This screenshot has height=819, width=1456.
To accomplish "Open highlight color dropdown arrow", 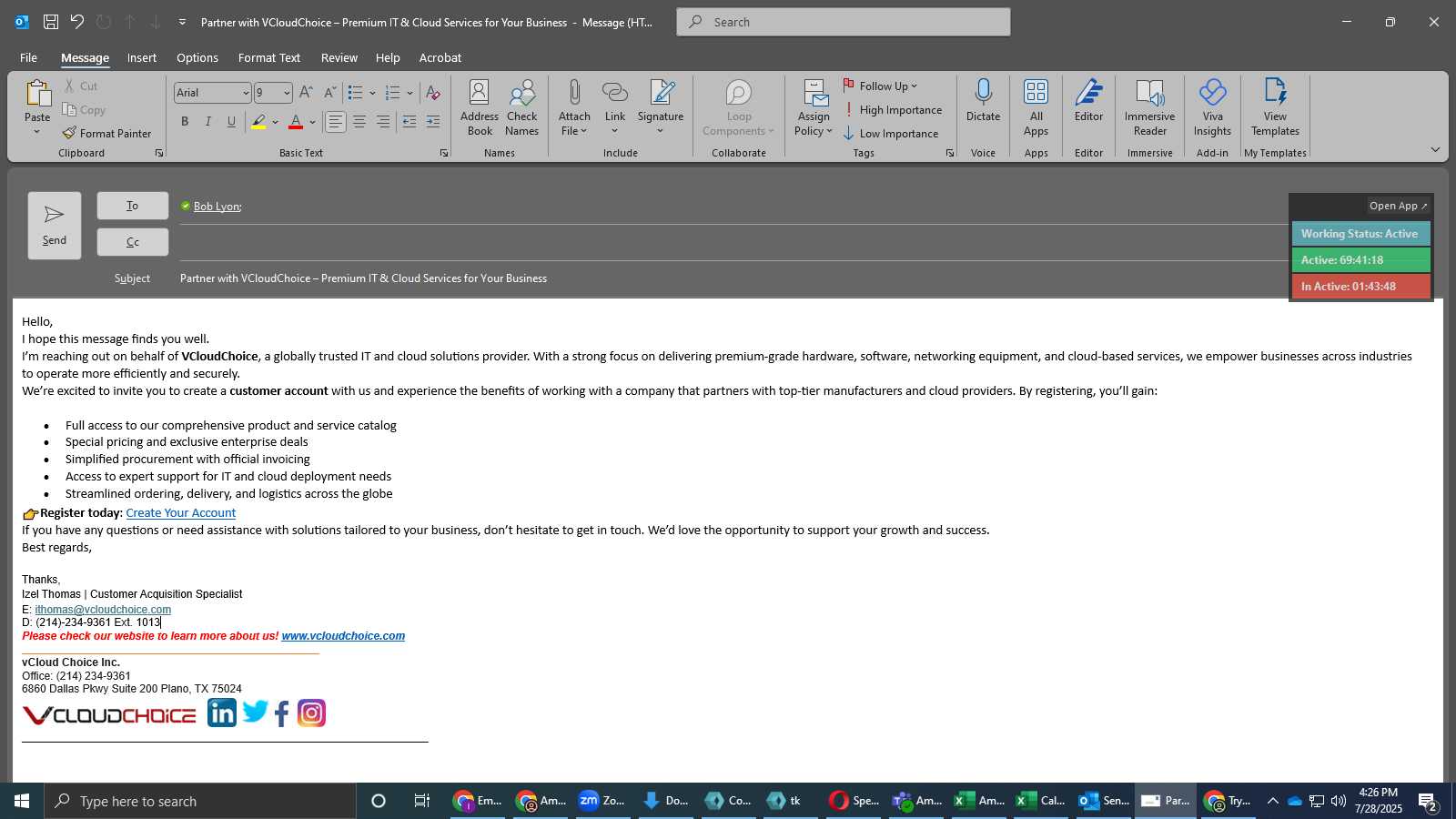I will (275, 122).
